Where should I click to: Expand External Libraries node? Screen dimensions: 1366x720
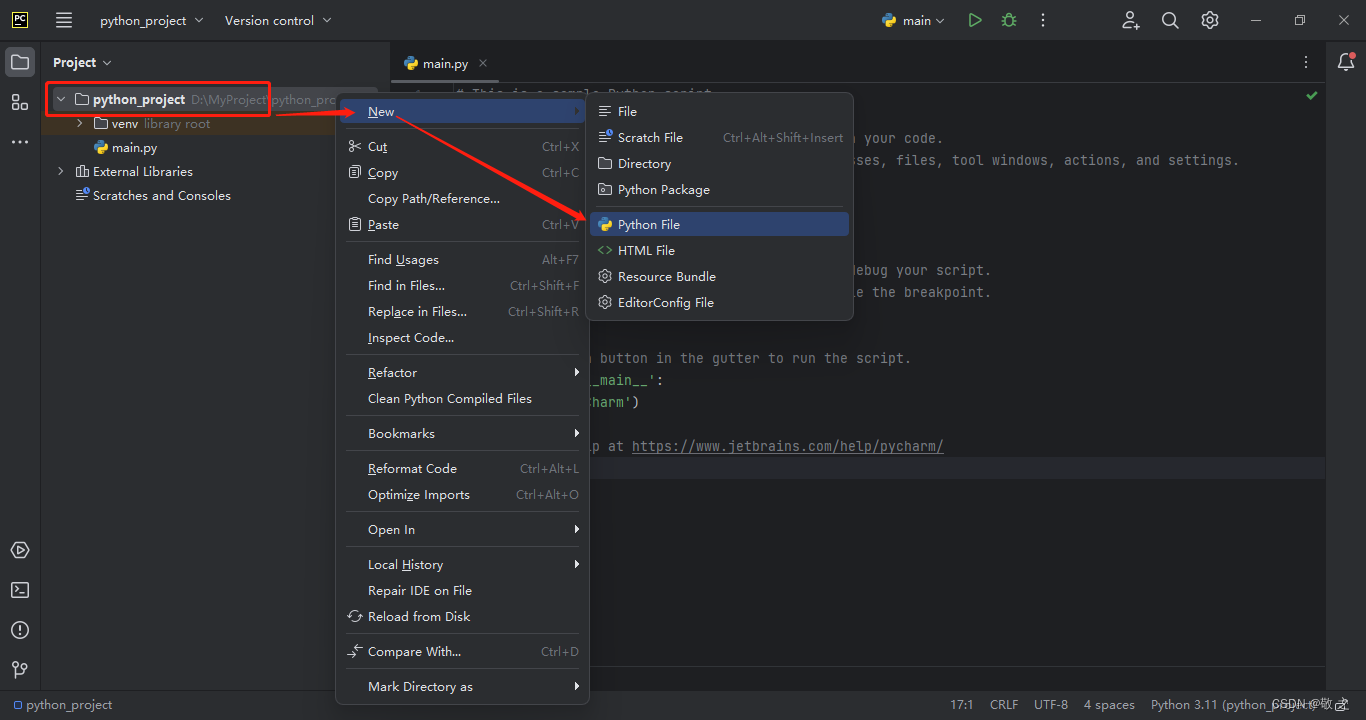[x=61, y=172]
